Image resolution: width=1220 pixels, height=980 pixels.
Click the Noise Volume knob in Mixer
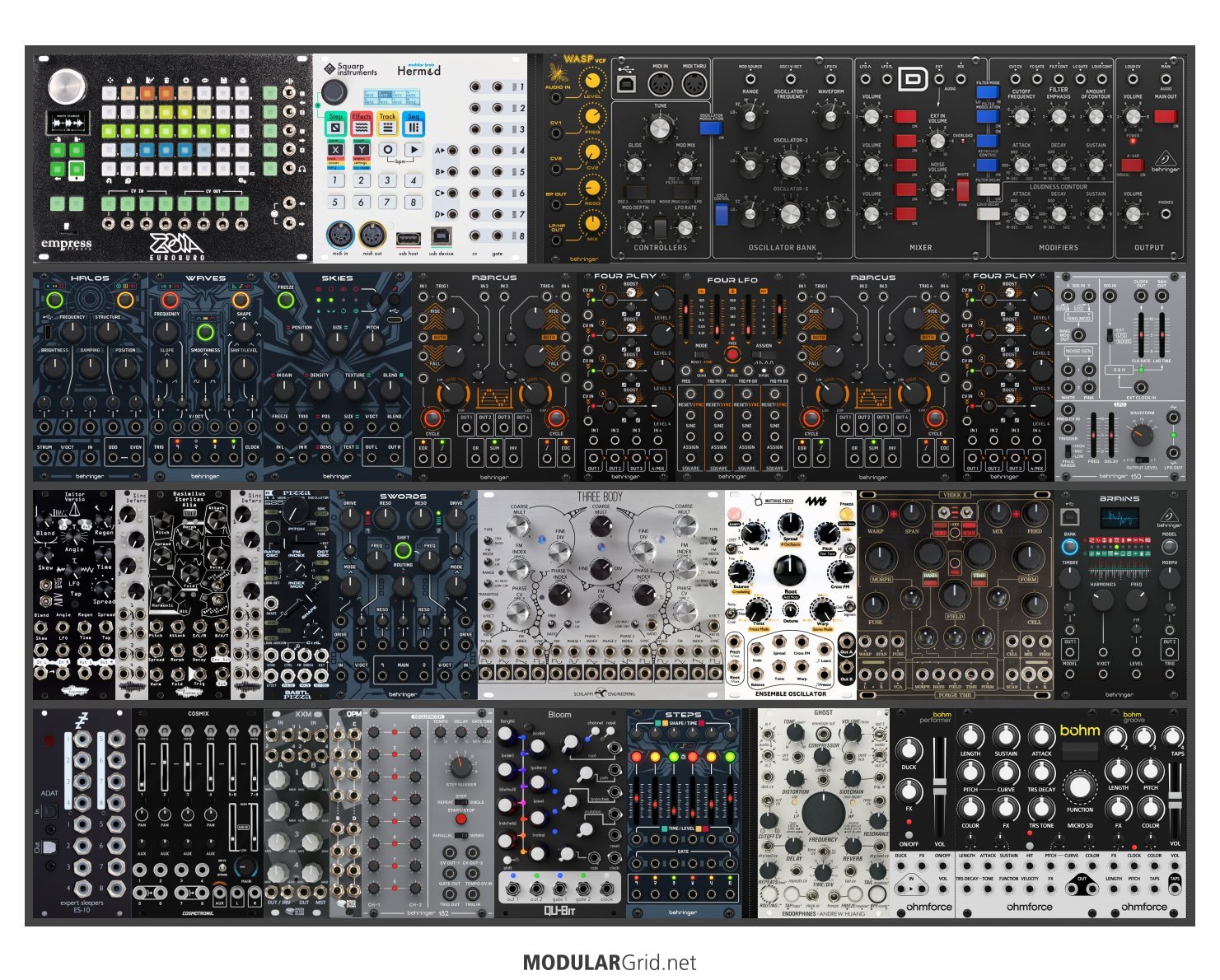(937, 190)
